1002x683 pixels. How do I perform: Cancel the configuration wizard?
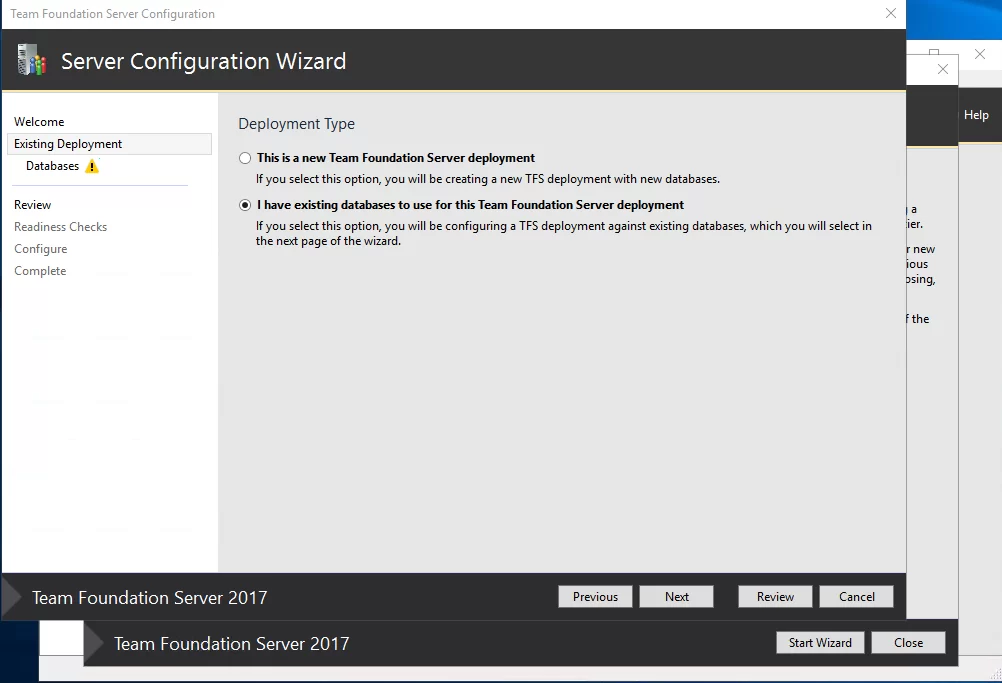pyautogui.click(x=856, y=597)
